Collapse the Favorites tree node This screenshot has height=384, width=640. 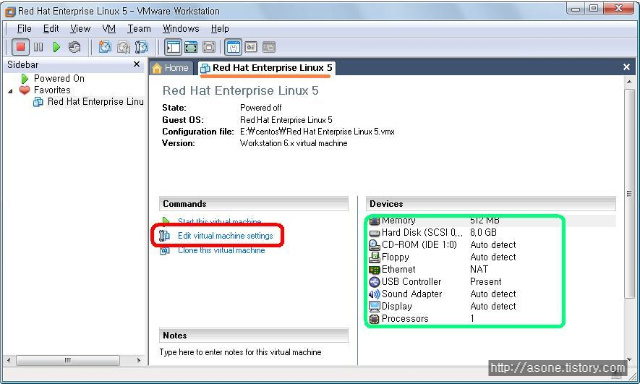(x=10, y=91)
